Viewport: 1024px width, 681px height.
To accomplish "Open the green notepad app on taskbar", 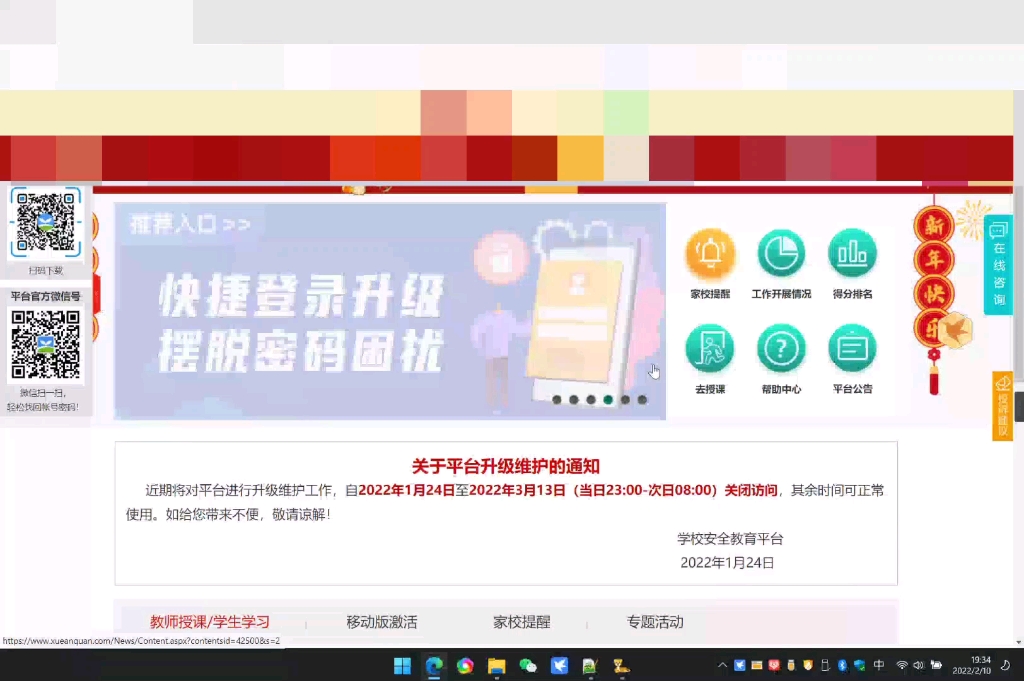I will 590,665.
